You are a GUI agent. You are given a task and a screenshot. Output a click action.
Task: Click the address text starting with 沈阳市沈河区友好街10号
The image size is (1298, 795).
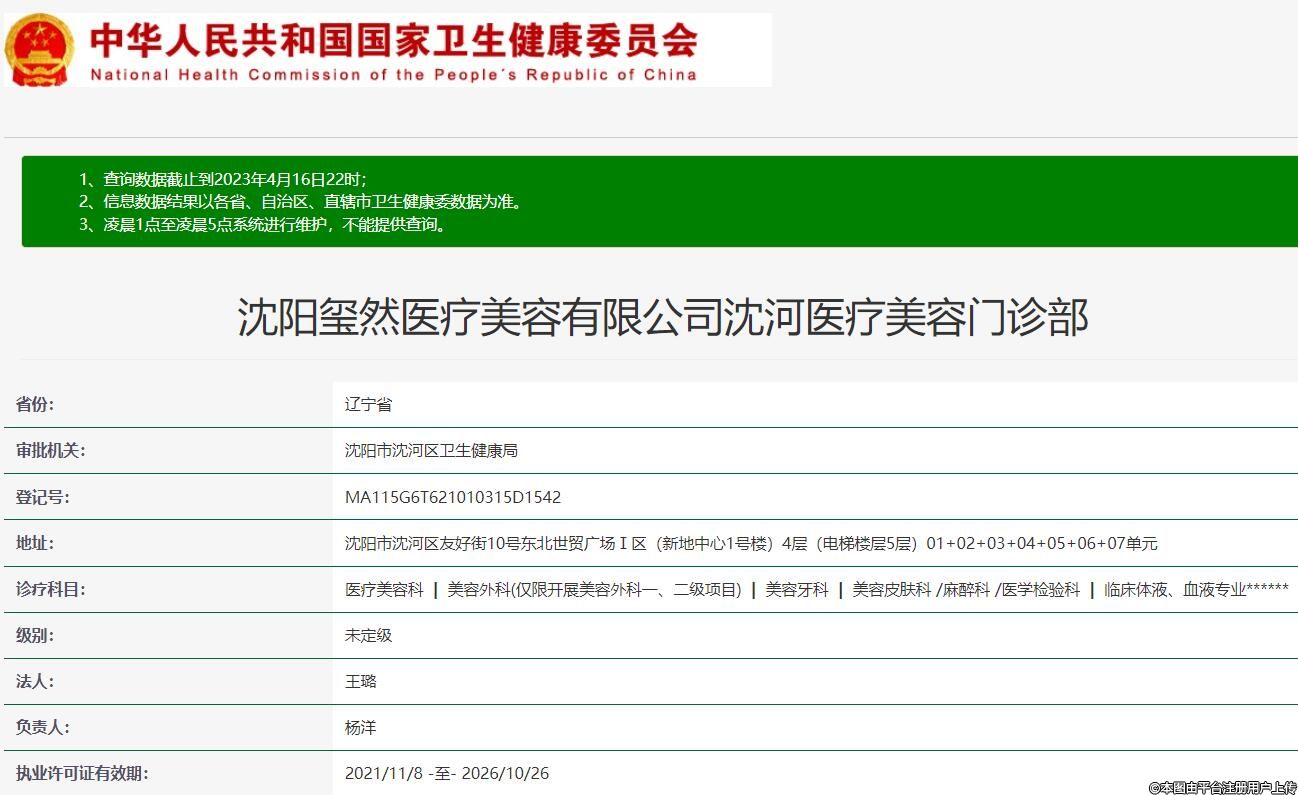point(750,544)
